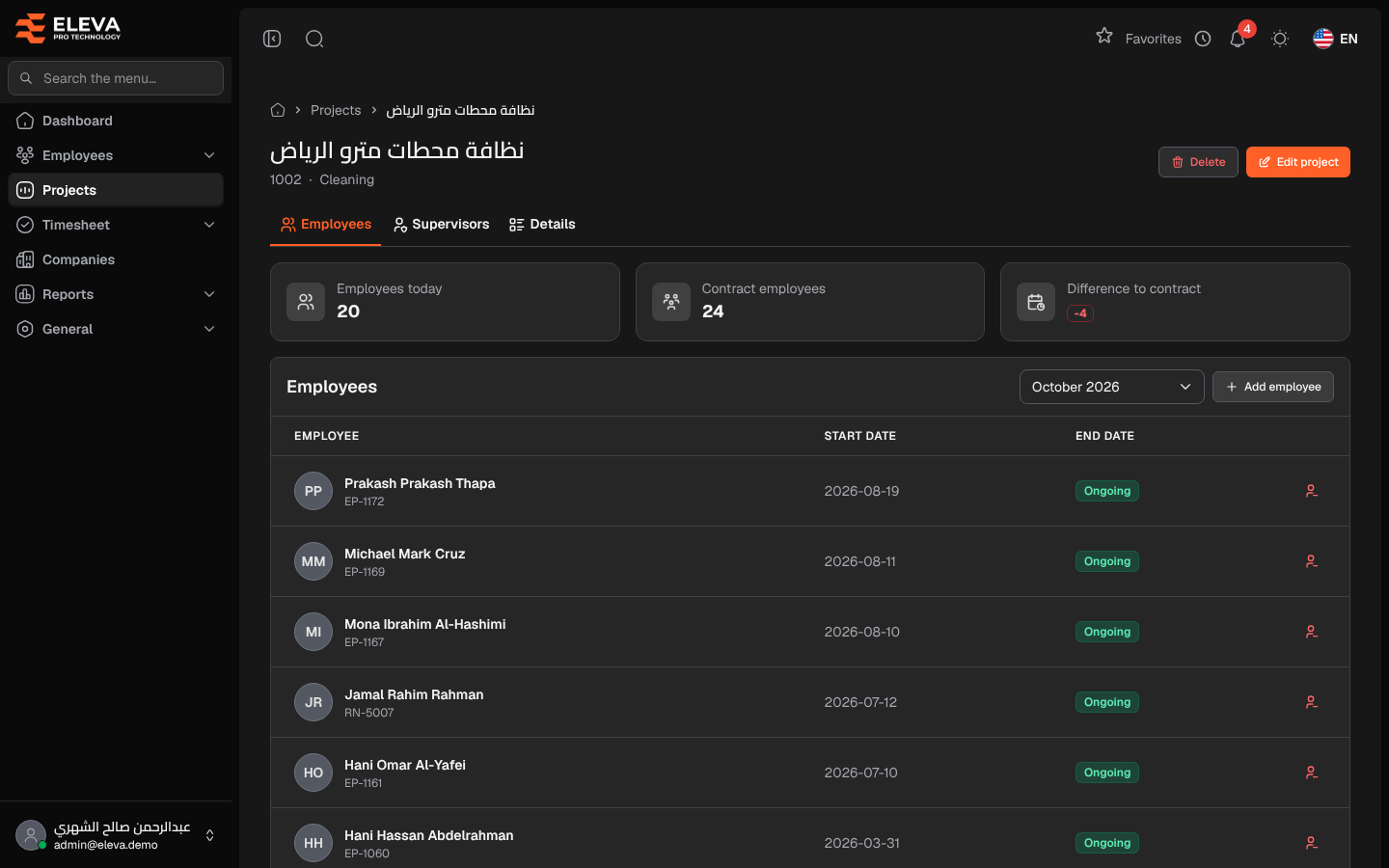1389x868 pixels.
Task: Click the Favorites star icon
Action: point(1104,36)
